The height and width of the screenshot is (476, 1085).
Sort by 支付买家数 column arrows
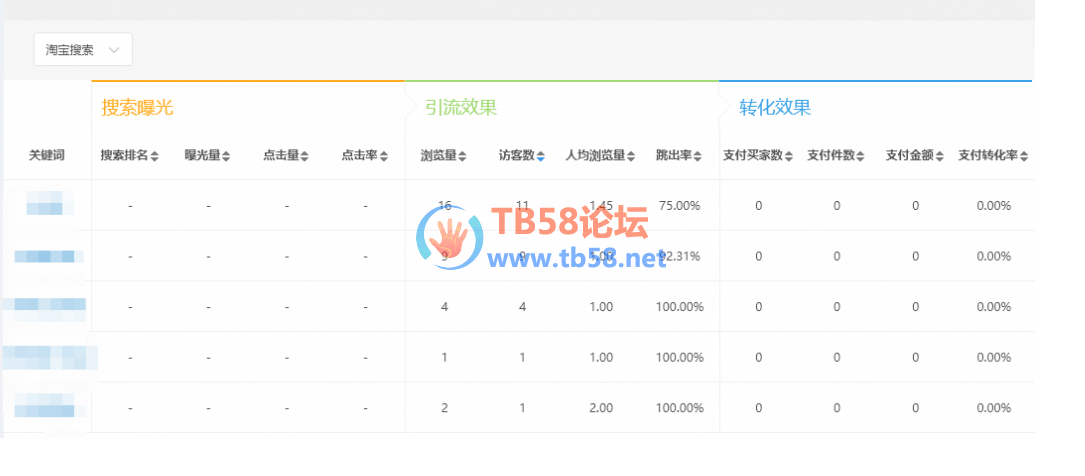(789, 156)
